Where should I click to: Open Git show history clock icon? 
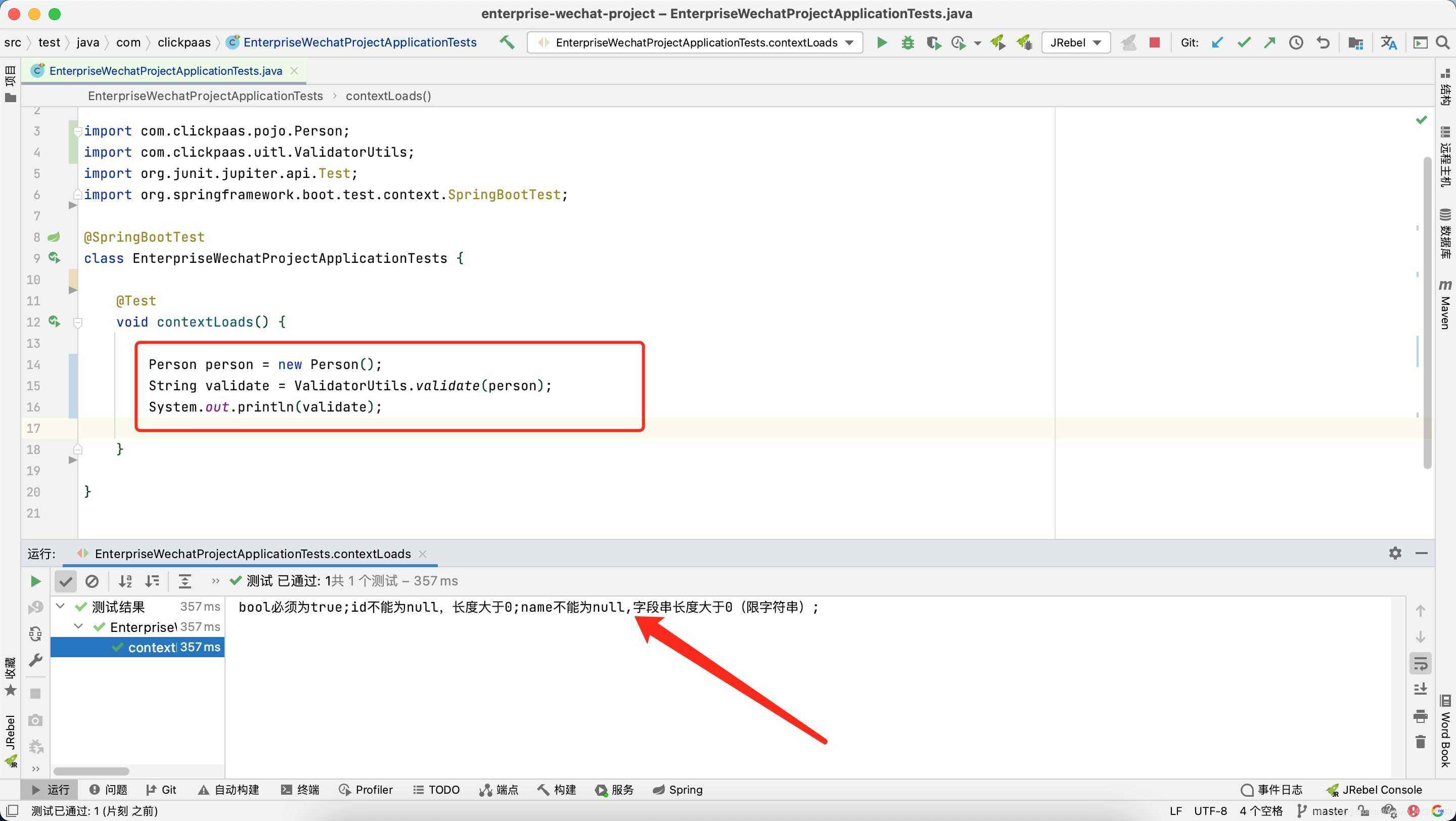pyautogui.click(x=1296, y=42)
